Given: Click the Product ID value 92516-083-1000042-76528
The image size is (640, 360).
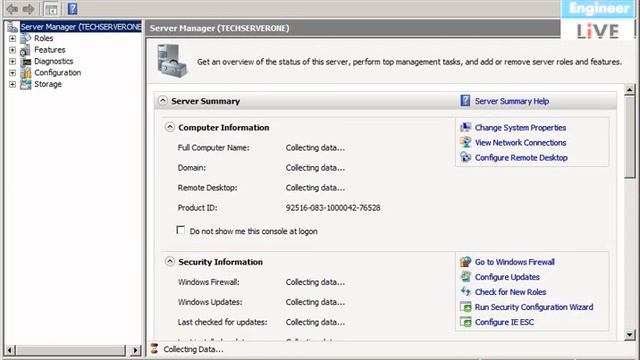Looking at the screenshot, I should pos(333,208).
